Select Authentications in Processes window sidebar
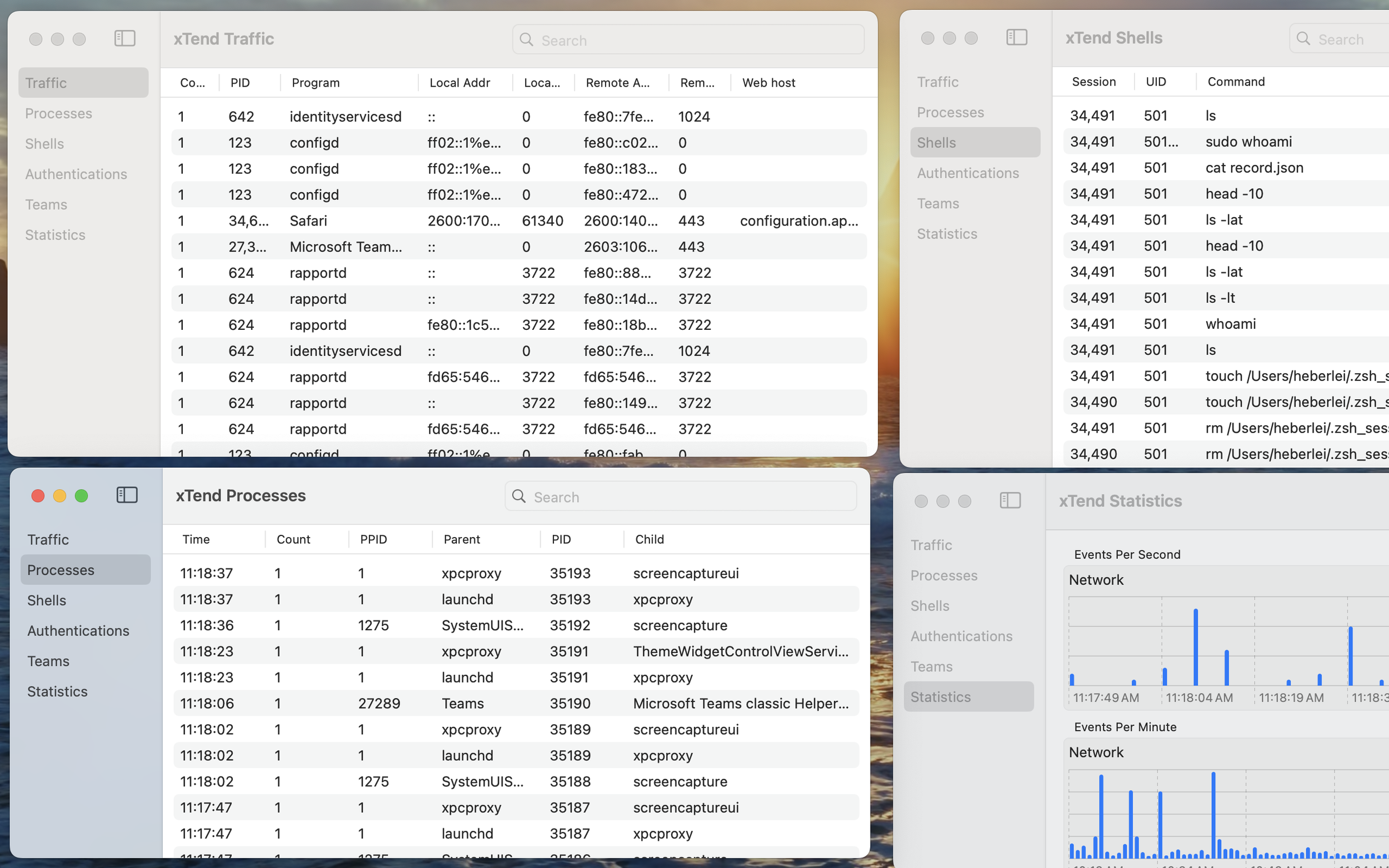The image size is (1389, 868). 78,630
